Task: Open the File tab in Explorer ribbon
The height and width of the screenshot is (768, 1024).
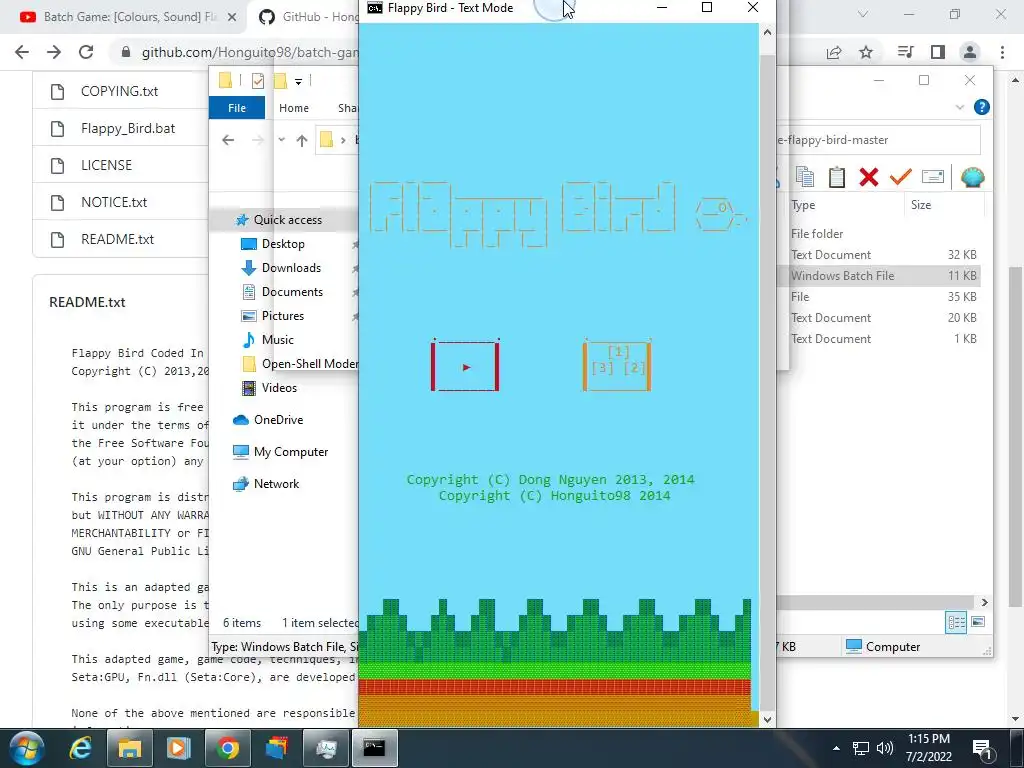Action: point(237,108)
